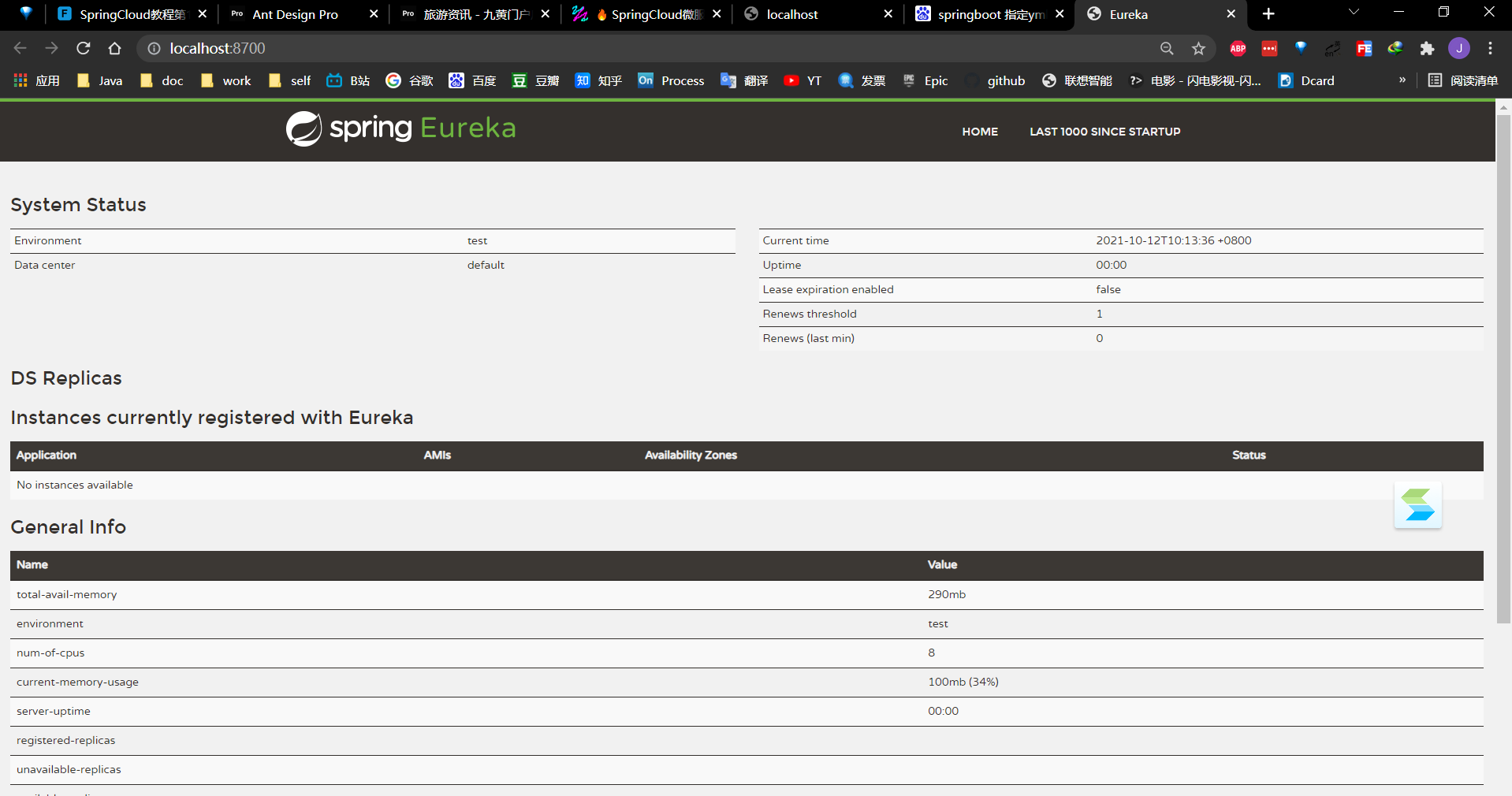
Task: Open the 翻译 translate bookmark
Action: [745, 80]
